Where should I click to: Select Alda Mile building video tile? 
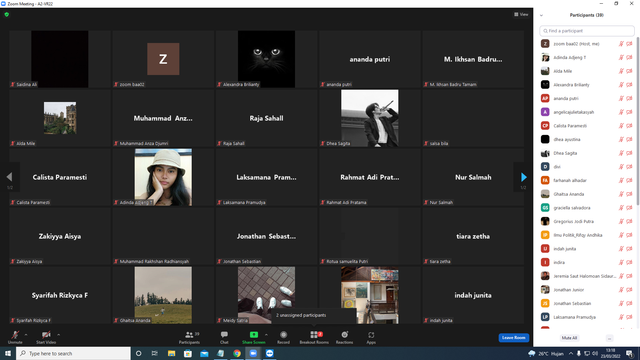coord(60,118)
